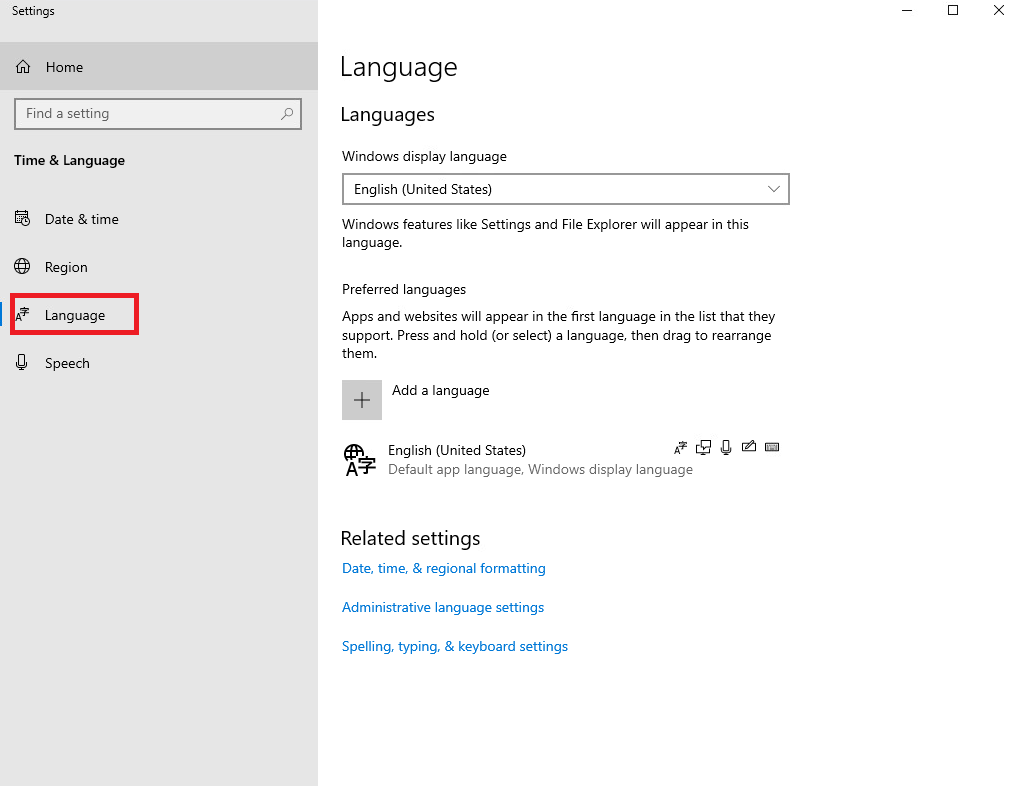Click the text-to-speech icon for English
The image size is (1016, 786).
click(x=681, y=447)
